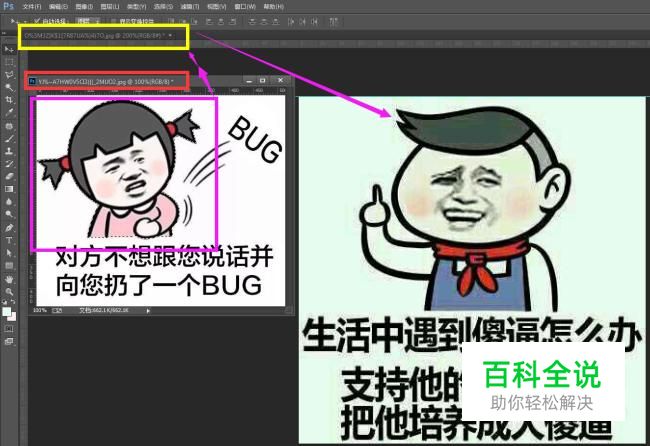The height and width of the screenshot is (446, 650).
Task: Change the screen mode
Action: point(9,342)
